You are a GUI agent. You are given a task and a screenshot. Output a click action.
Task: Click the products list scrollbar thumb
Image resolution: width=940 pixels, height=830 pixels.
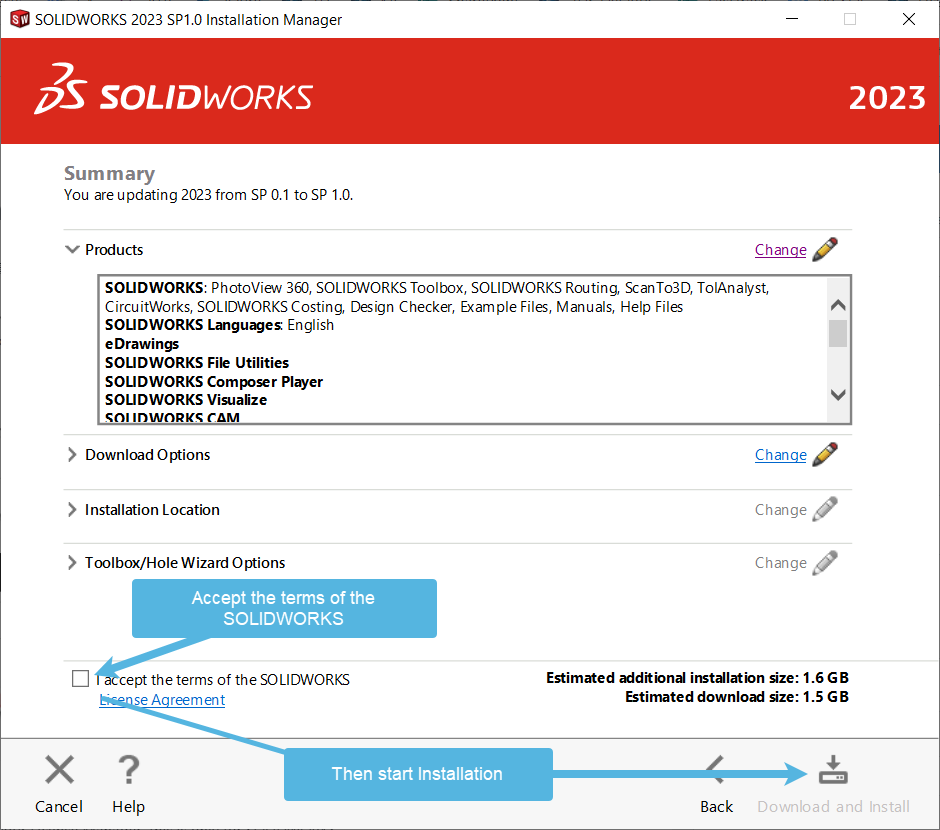pos(838,334)
